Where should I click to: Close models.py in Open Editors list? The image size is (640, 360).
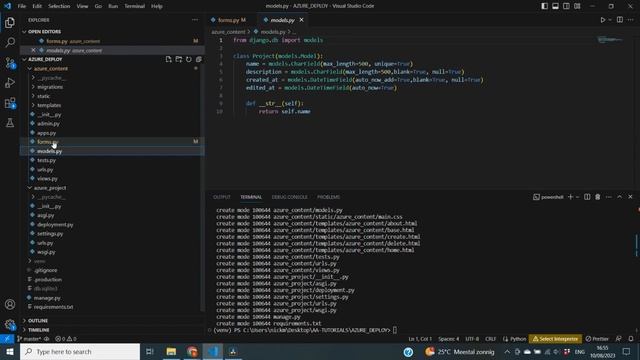click(x=33, y=50)
